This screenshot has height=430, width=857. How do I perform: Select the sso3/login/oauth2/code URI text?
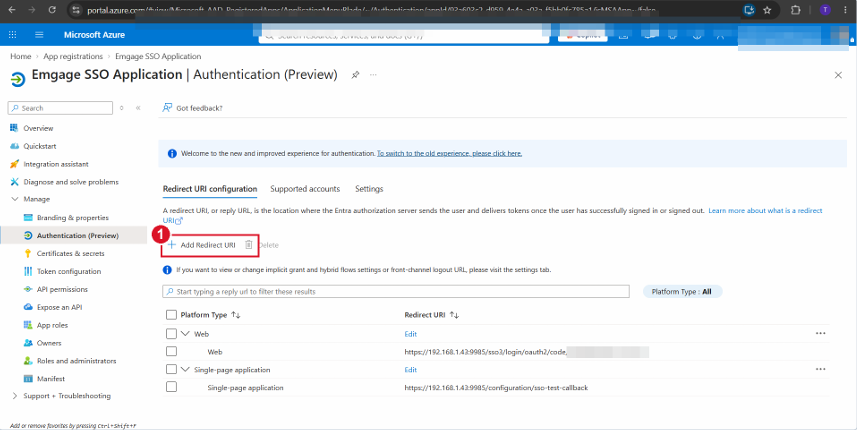point(485,352)
